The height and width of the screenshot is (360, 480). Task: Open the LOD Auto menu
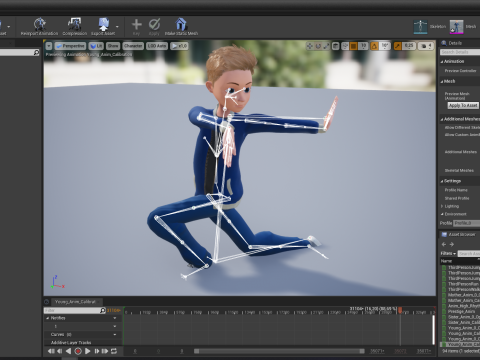point(157,46)
